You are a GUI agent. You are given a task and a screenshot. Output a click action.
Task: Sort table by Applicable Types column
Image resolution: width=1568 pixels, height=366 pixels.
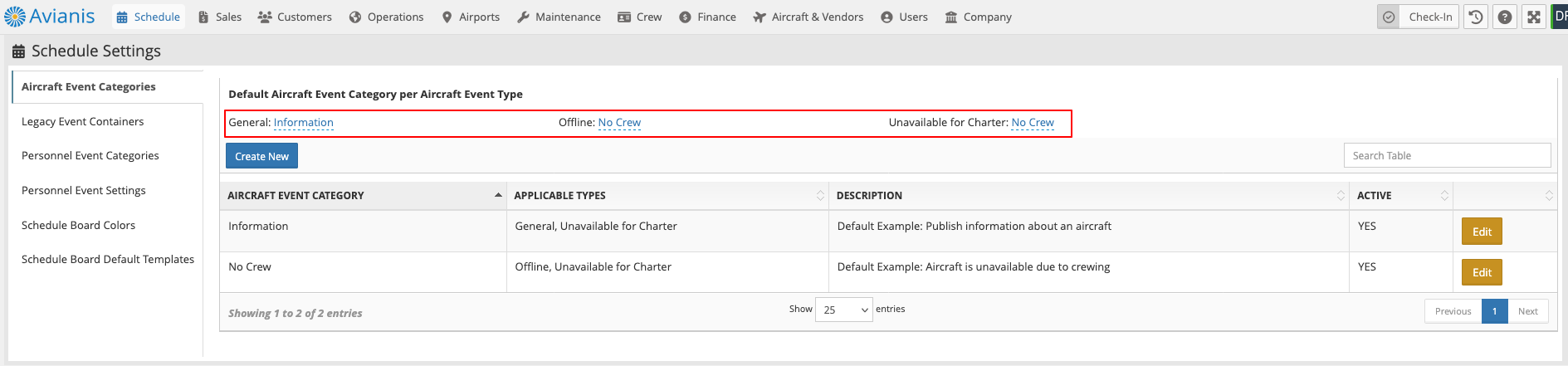pyautogui.click(x=667, y=196)
